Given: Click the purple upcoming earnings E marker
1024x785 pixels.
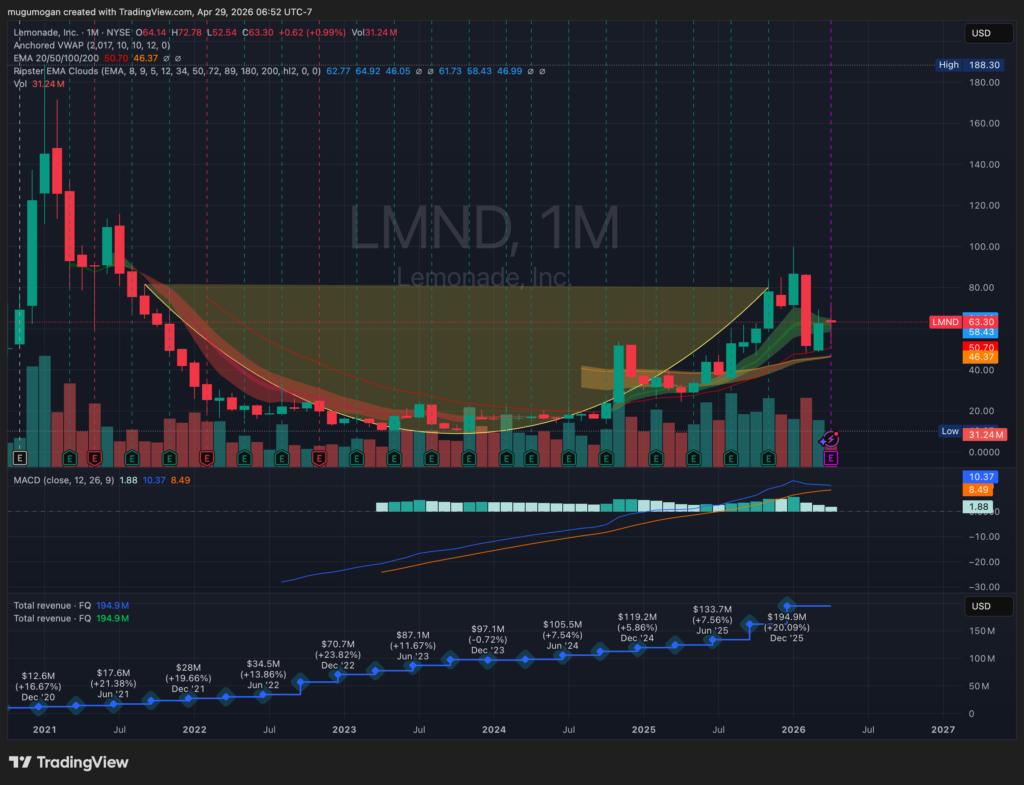Looking at the screenshot, I should [830, 458].
